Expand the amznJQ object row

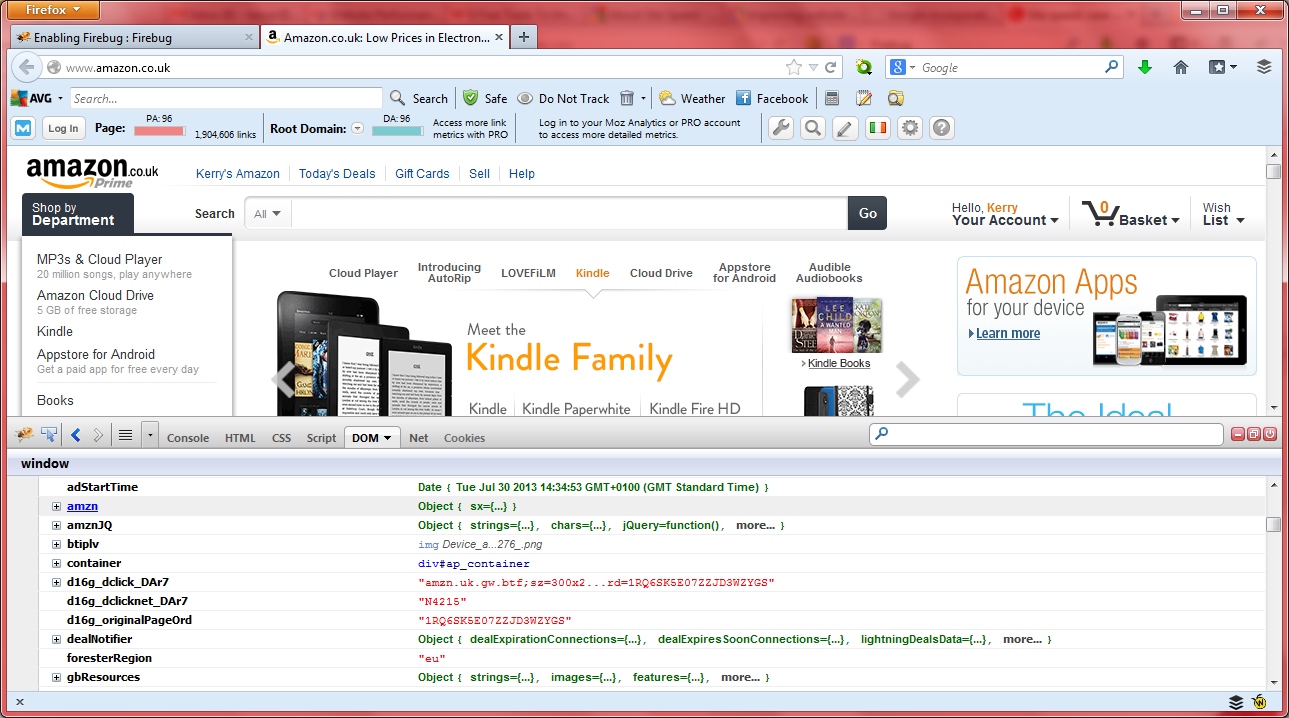(57, 525)
